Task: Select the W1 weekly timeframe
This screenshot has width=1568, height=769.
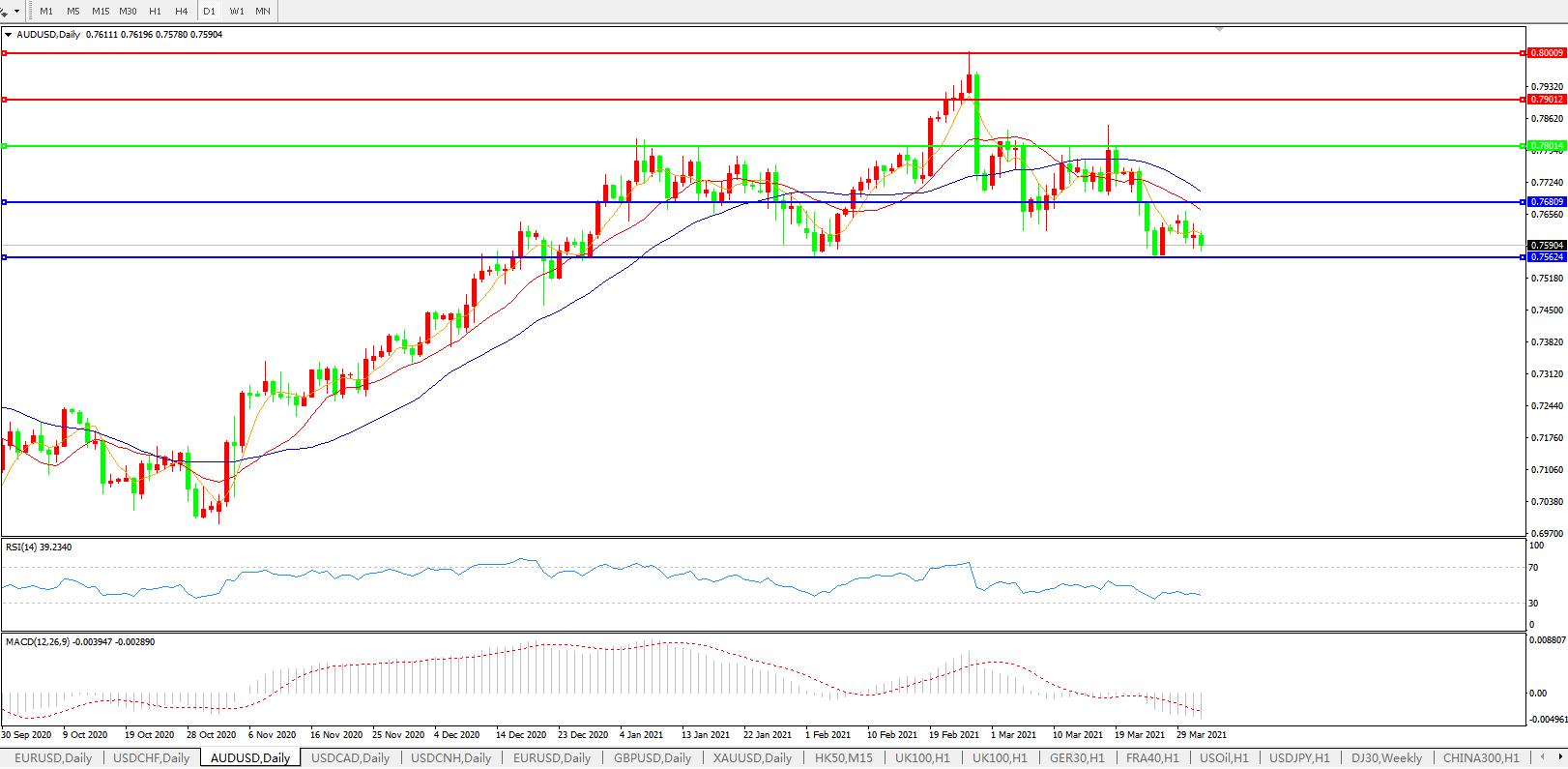Action: coord(237,12)
